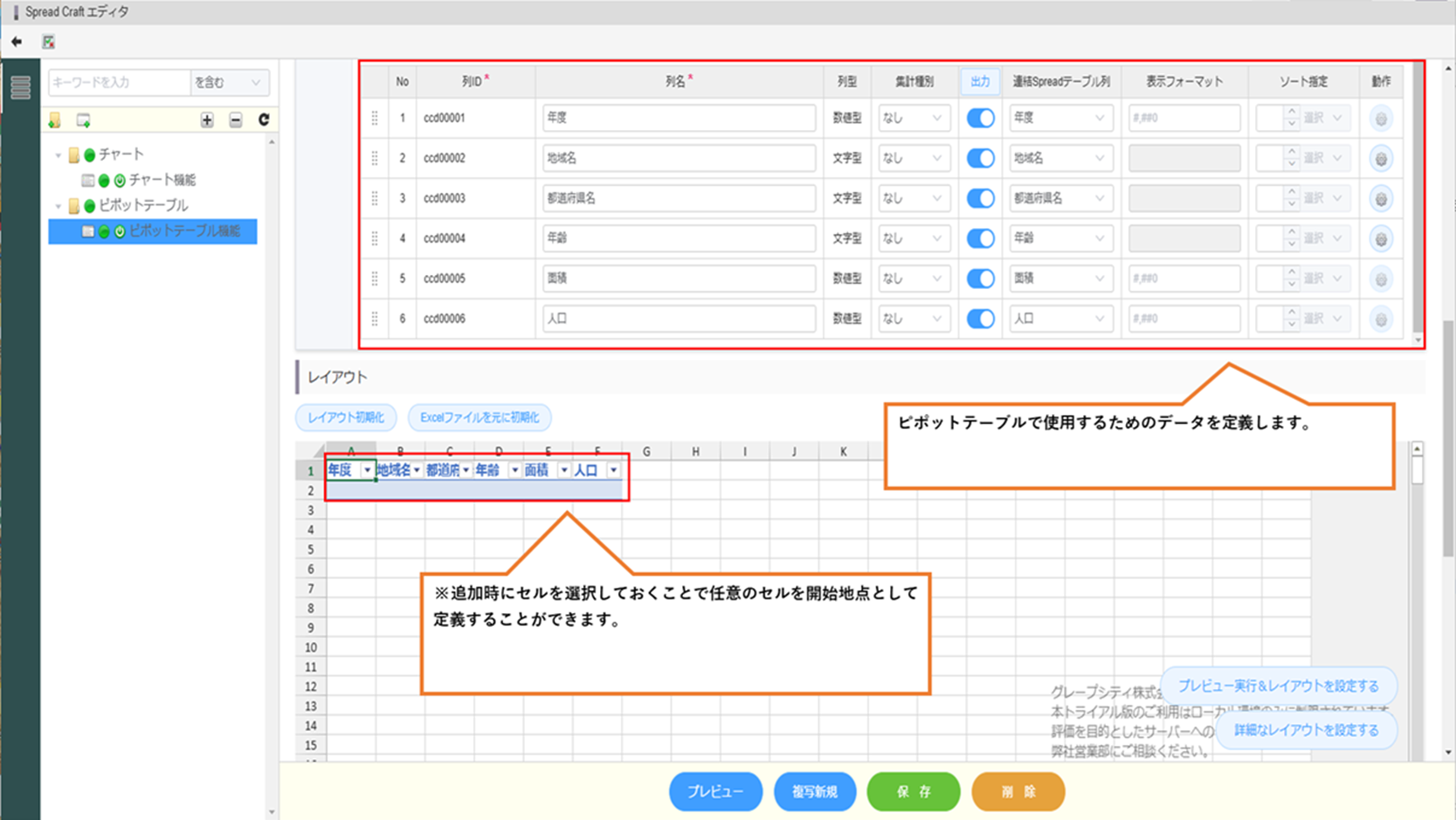This screenshot has height=820, width=1456.
Task: Toggle output switch for the 人口 row
Action: click(x=980, y=319)
